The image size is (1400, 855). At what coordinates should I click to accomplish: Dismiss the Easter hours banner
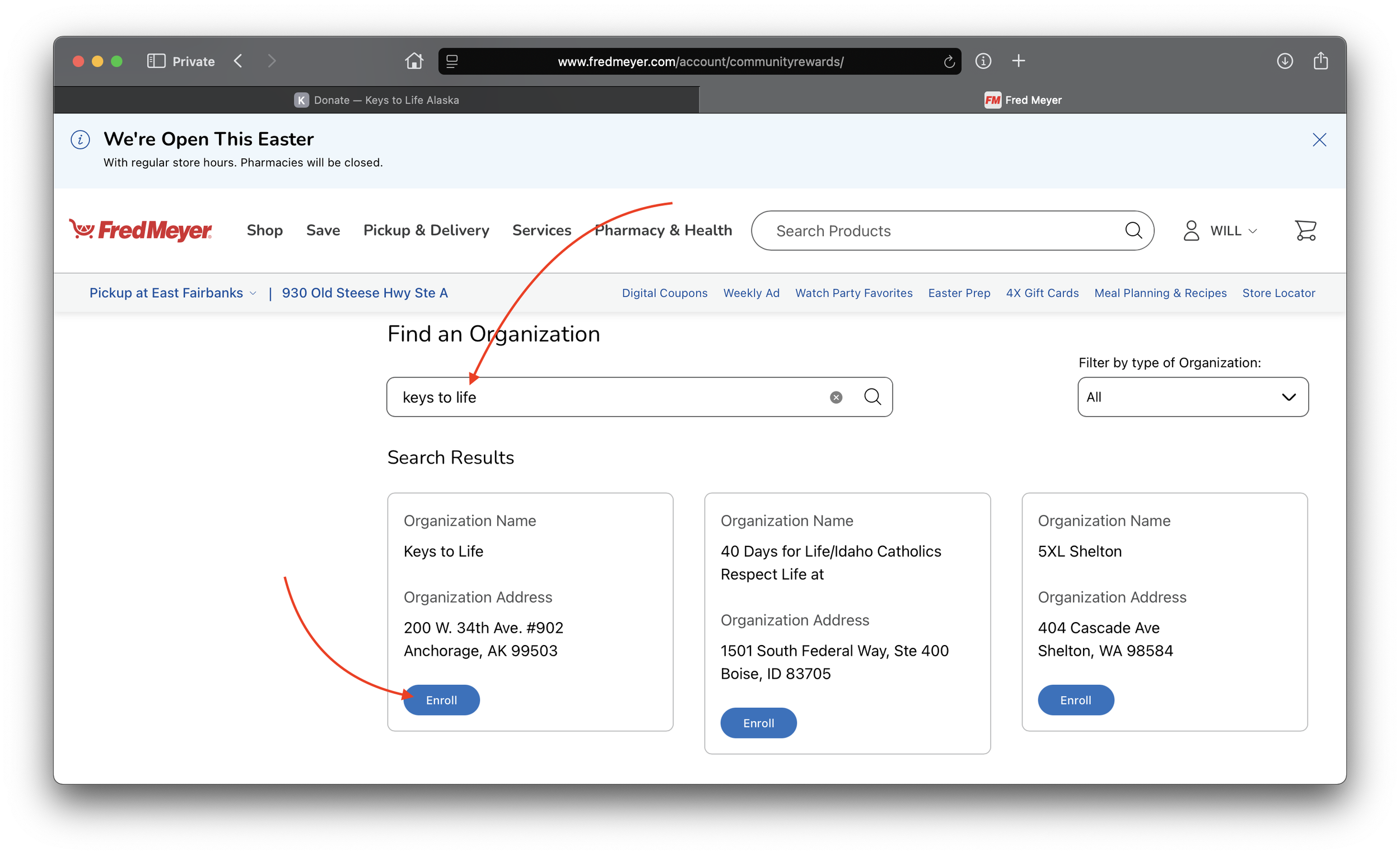pyautogui.click(x=1319, y=140)
